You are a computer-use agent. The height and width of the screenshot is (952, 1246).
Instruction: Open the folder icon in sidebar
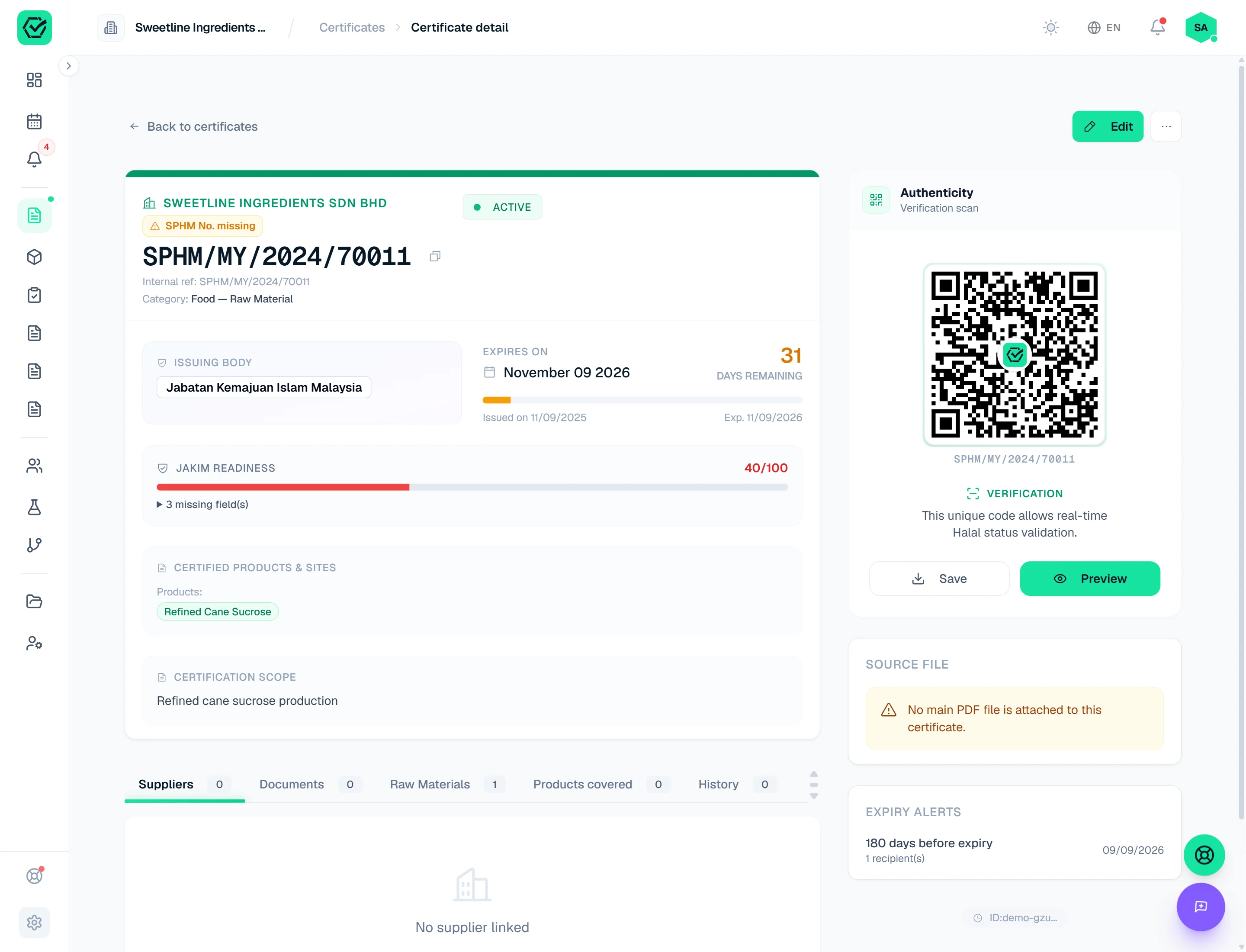pyautogui.click(x=34, y=601)
